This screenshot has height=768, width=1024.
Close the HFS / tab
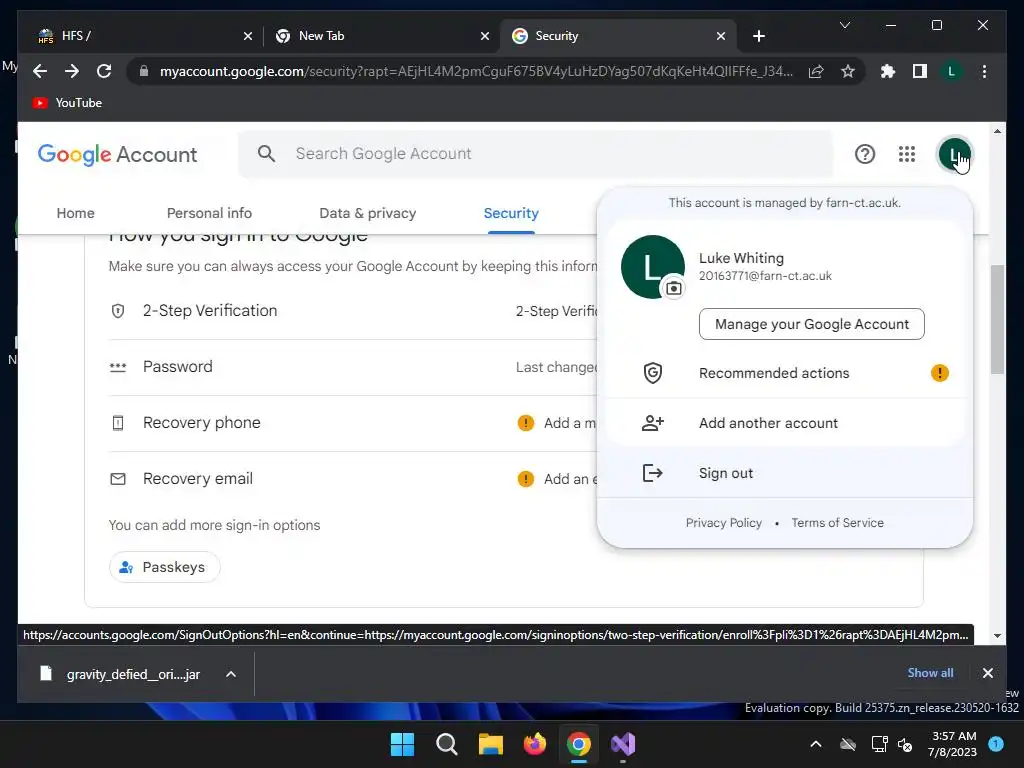[248, 36]
